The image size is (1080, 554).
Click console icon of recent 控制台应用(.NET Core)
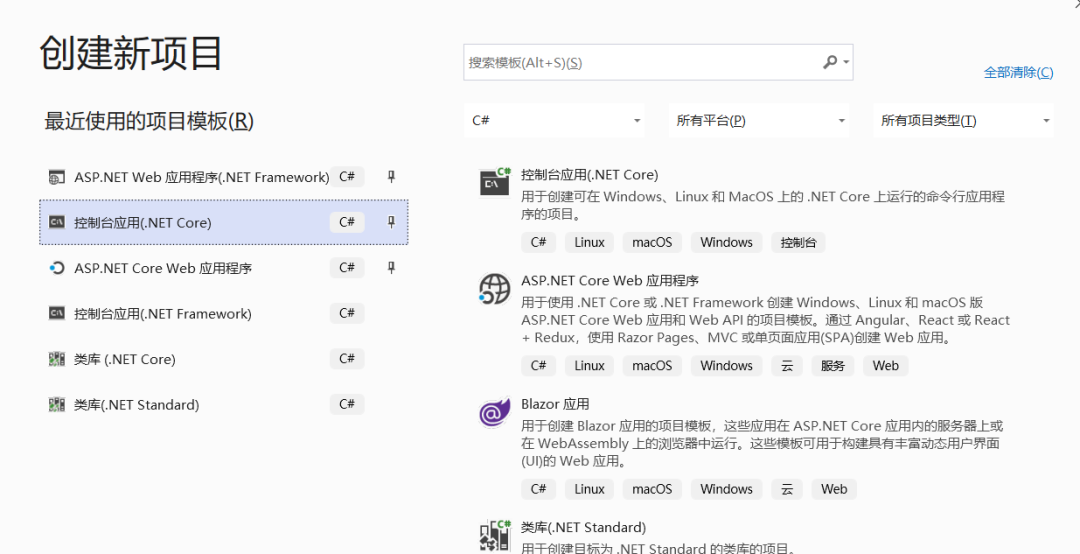pyautogui.click(x=56, y=222)
